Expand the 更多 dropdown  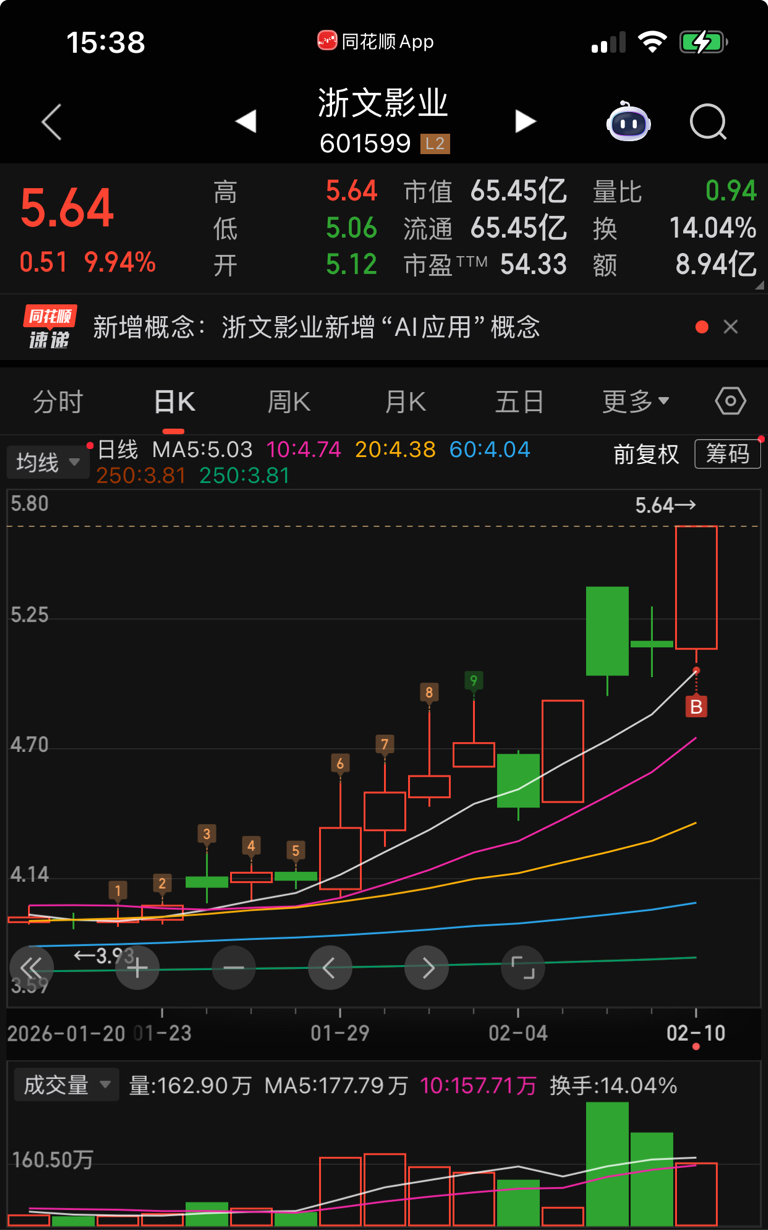click(636, 402)
